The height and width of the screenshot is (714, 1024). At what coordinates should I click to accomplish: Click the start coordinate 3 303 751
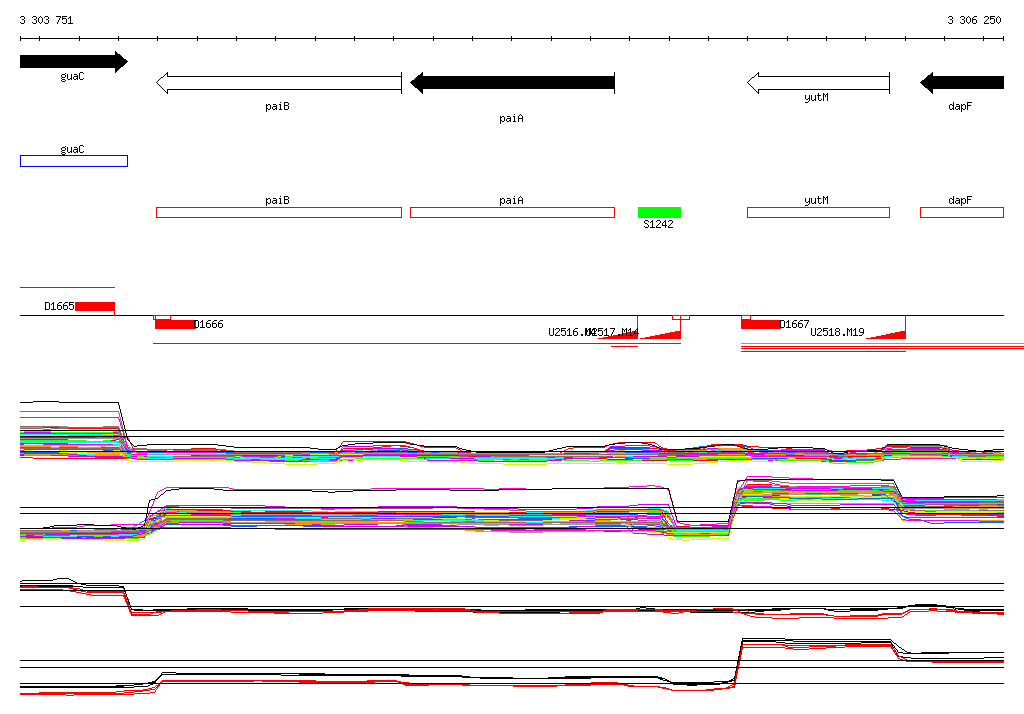tap(46, 20)
